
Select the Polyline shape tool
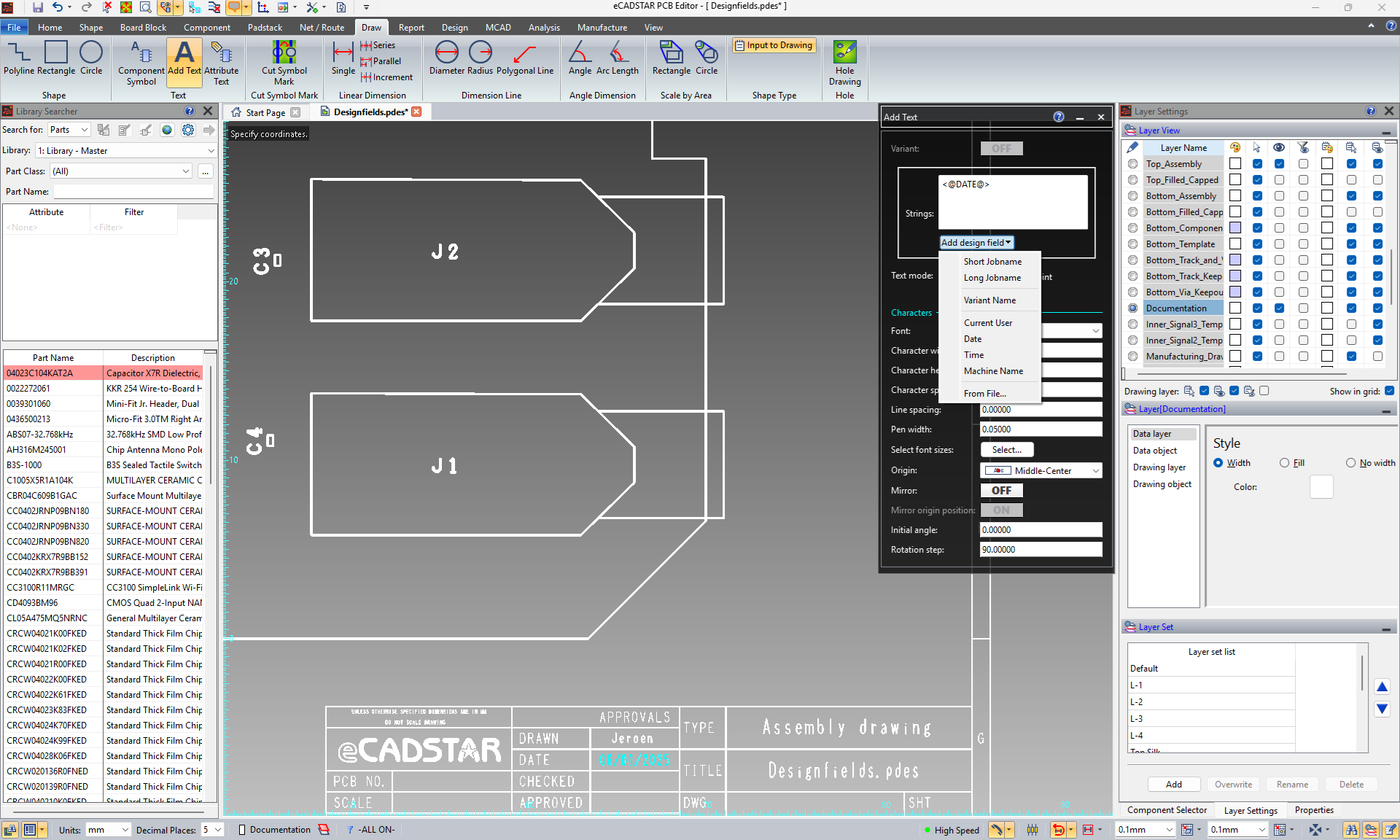click(x=19, y=58)
